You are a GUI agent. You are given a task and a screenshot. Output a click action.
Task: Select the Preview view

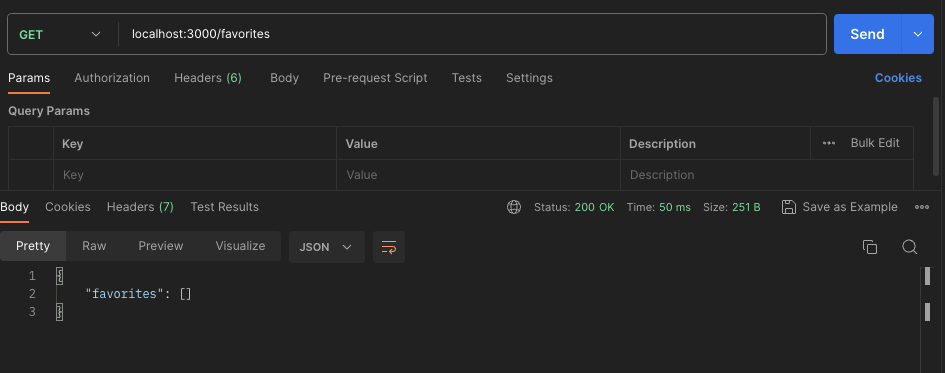click(x=161, y=246)
